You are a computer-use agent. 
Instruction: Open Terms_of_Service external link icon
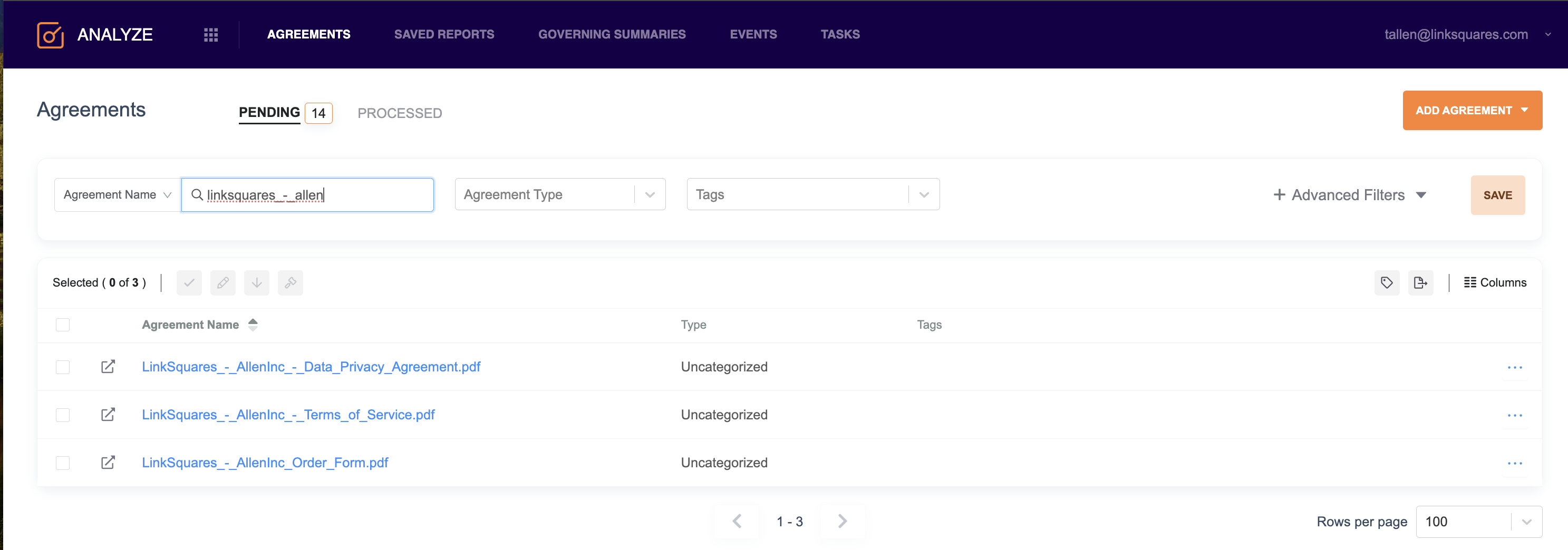[108, 415]
